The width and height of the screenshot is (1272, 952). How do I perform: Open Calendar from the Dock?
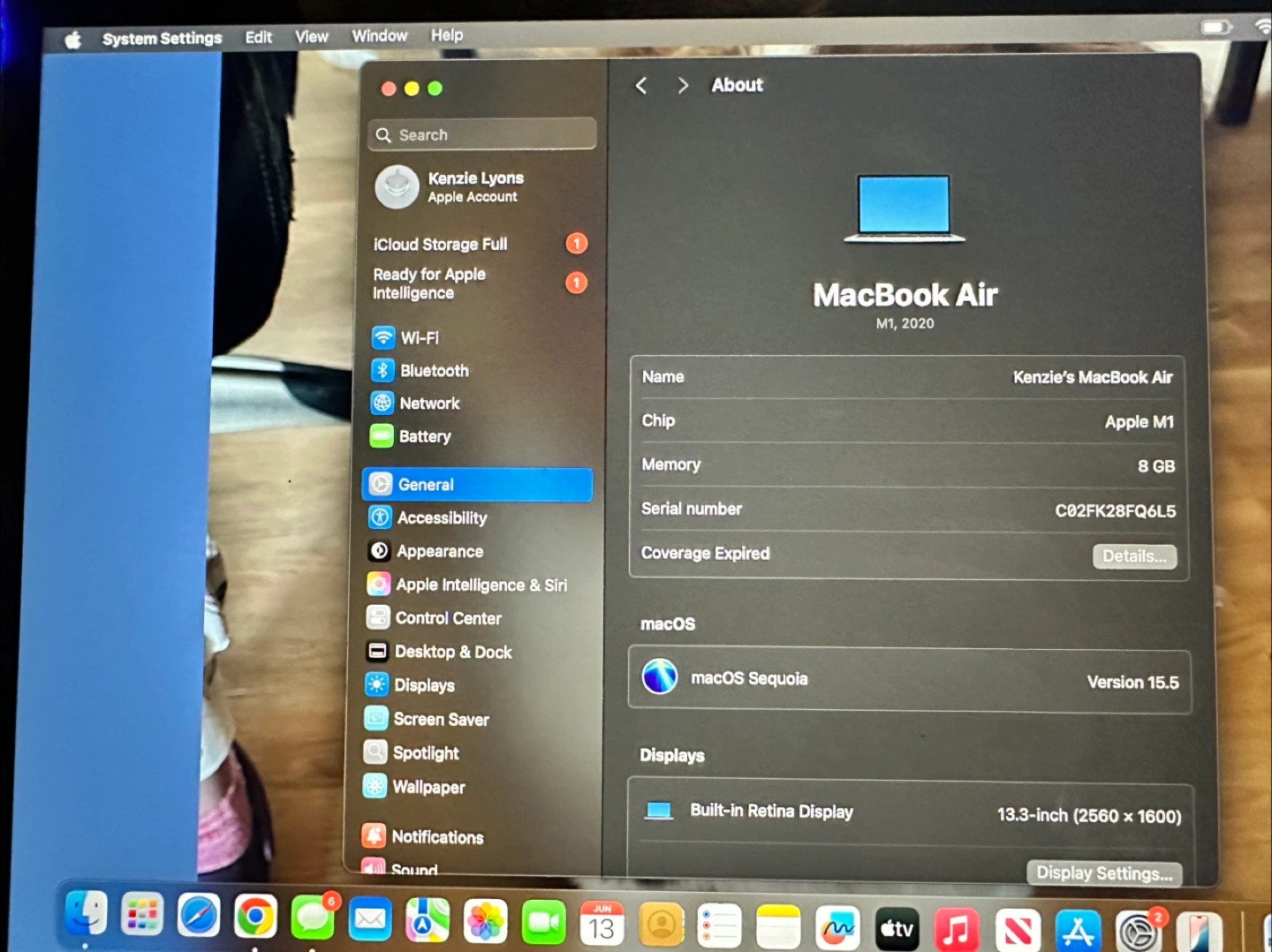tap(602, 925)
